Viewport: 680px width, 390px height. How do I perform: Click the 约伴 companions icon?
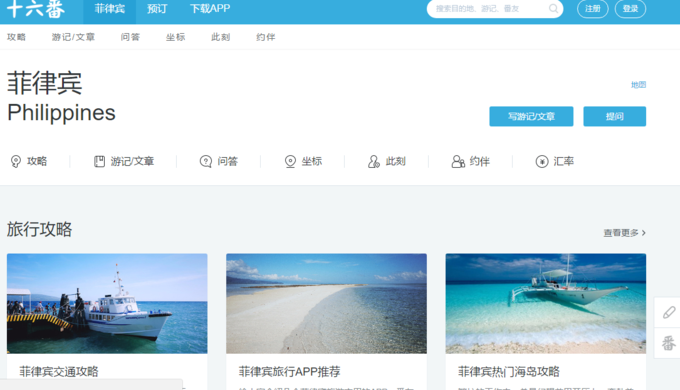click(x=458, y=161)
